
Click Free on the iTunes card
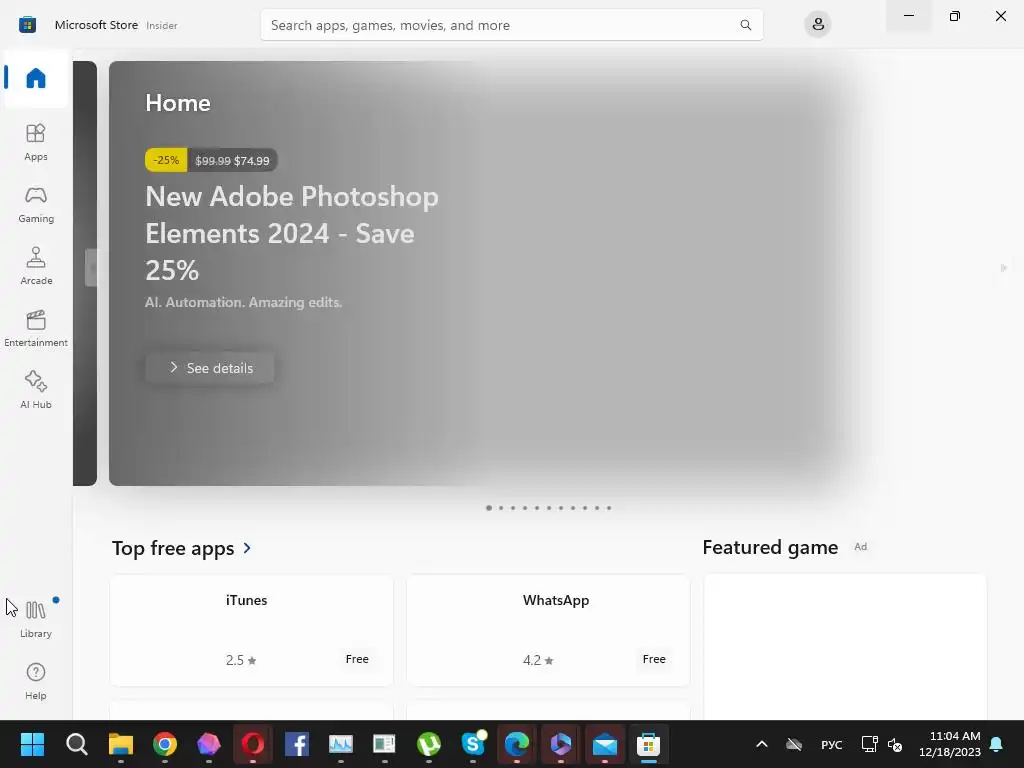[x=357, y=659]
